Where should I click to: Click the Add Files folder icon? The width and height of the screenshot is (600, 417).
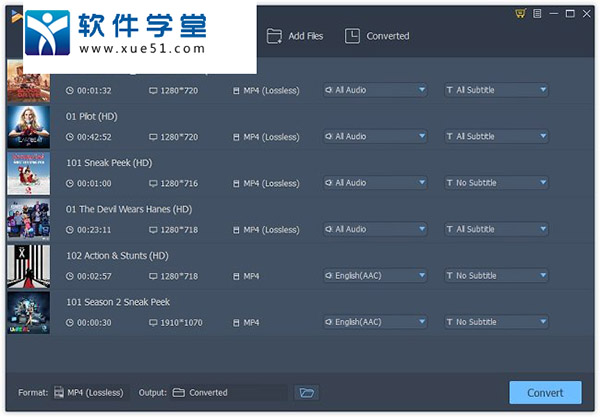[x=274, y=36]
